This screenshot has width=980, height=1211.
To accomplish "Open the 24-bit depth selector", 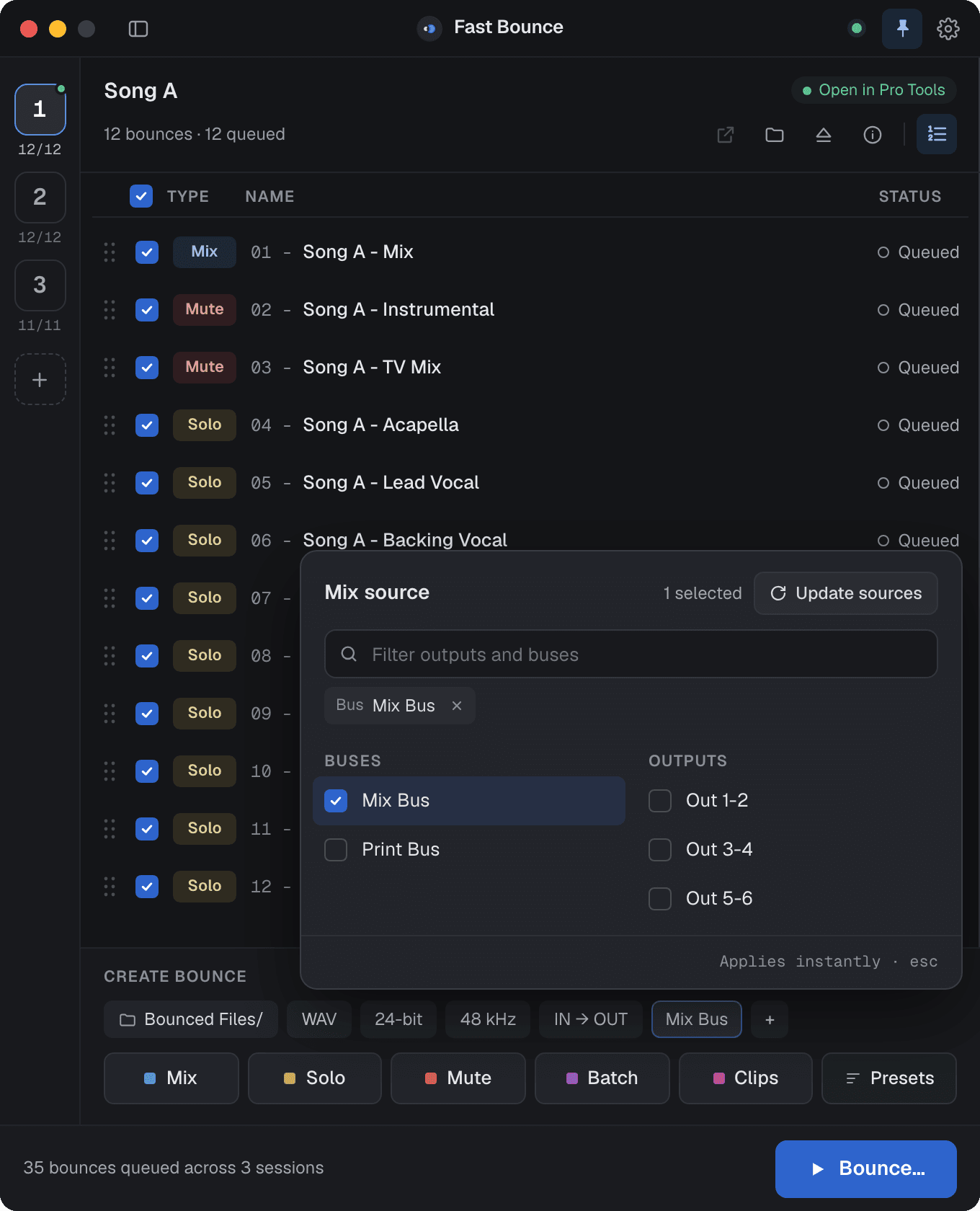I will pyautogui.click(x=398, y=1019).
